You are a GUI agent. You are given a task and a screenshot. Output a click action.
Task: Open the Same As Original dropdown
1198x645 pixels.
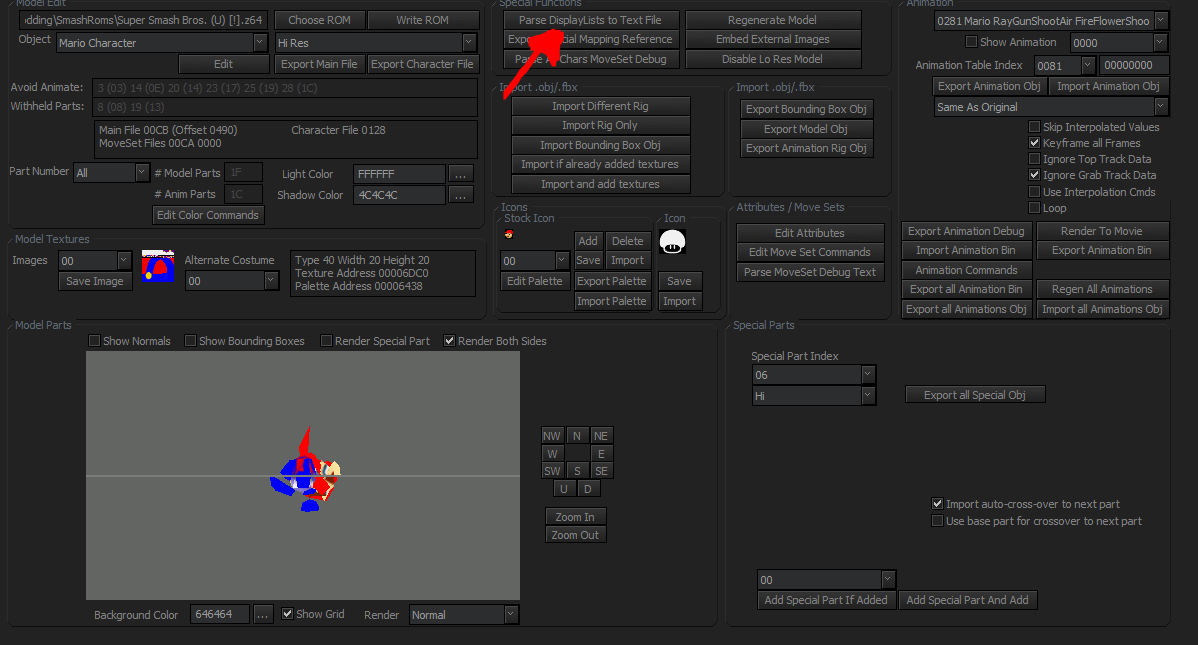coord(1161,107)
